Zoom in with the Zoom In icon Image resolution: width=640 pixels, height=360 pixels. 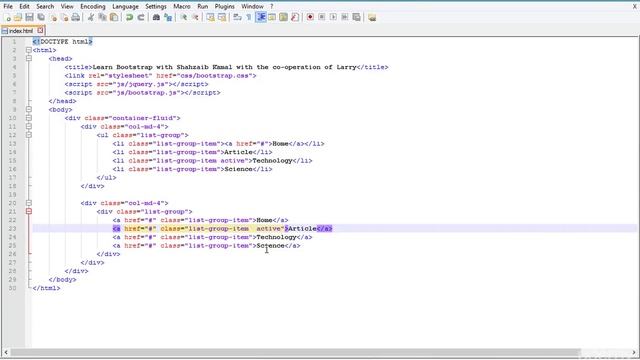coord(184,17)
